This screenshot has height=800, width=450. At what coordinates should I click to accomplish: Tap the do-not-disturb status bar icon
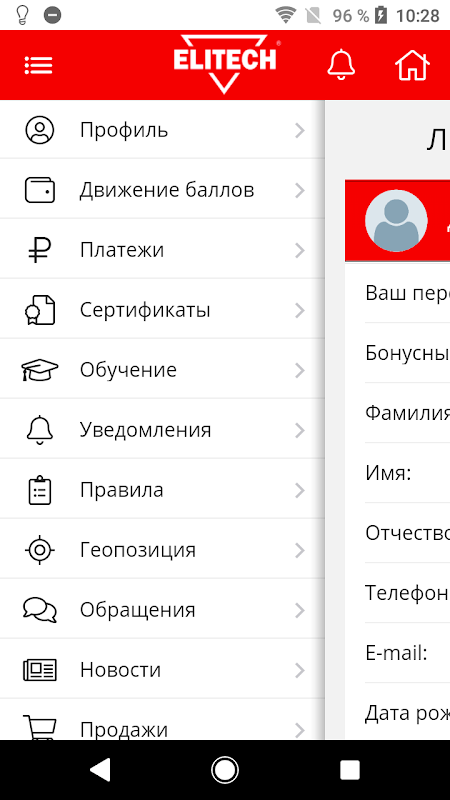click(x=52, y=15)
